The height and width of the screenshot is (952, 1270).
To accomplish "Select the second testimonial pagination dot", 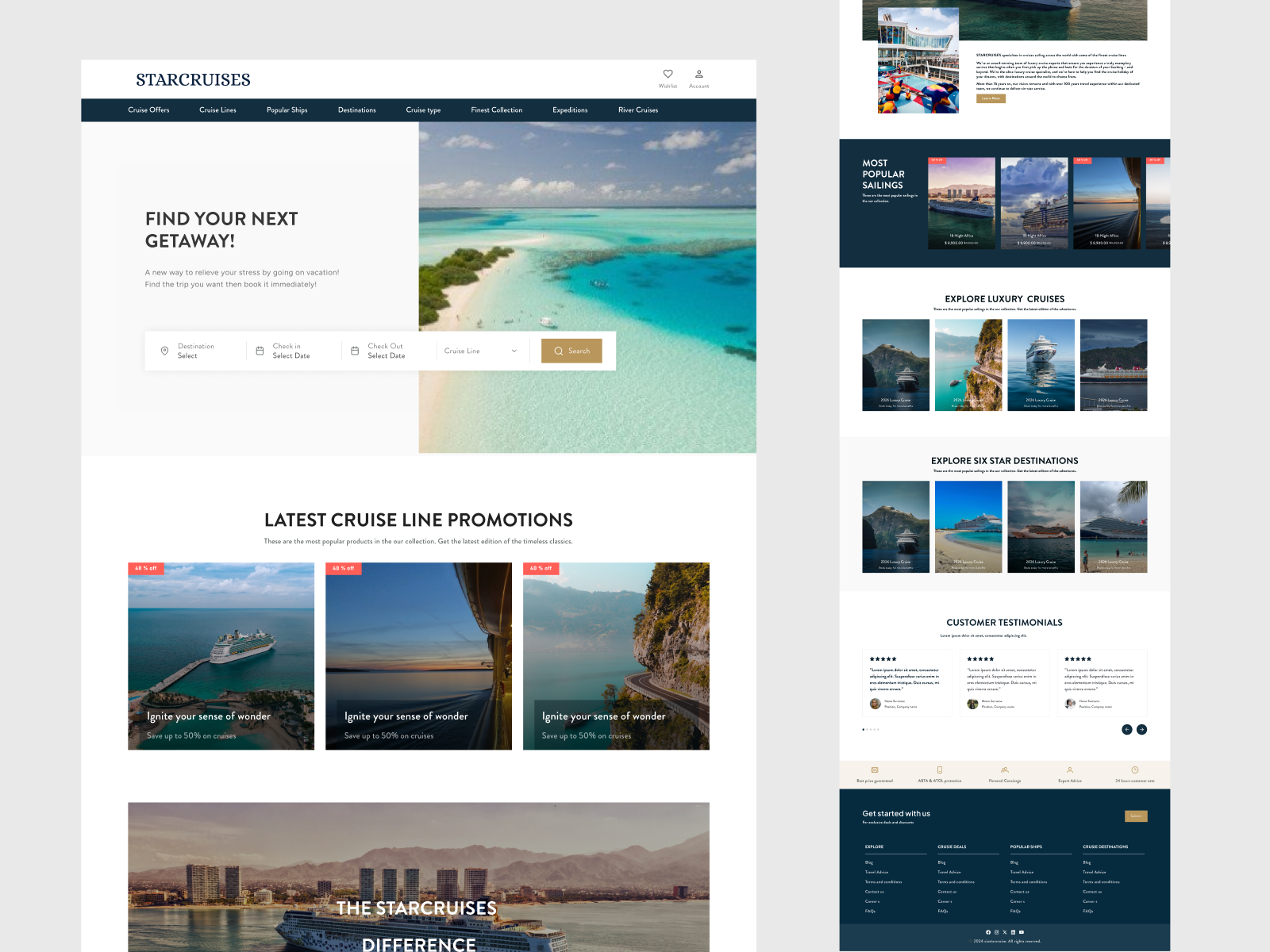I will pos(868,729).
